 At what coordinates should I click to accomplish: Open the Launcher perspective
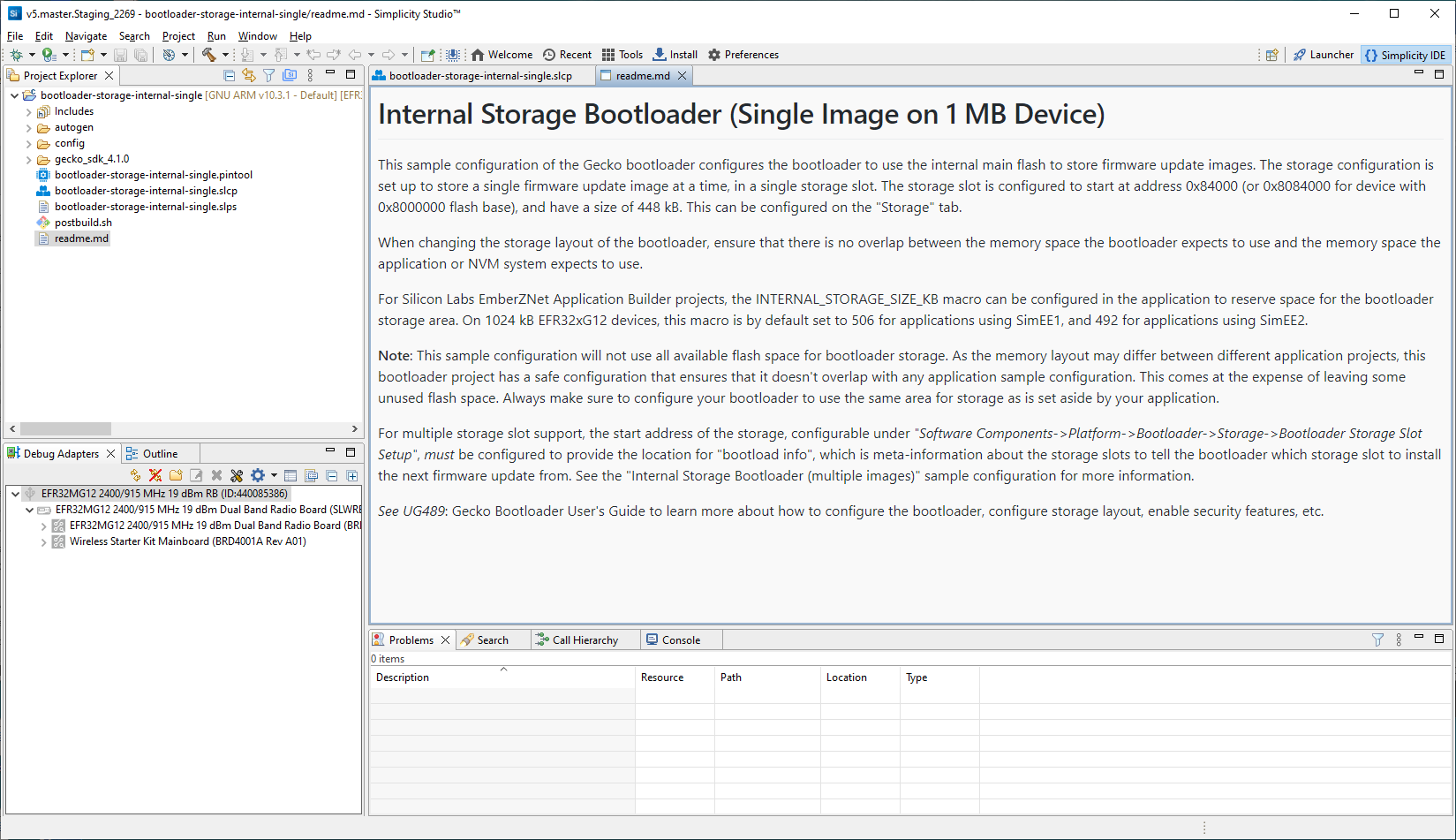coord(1323,55)
